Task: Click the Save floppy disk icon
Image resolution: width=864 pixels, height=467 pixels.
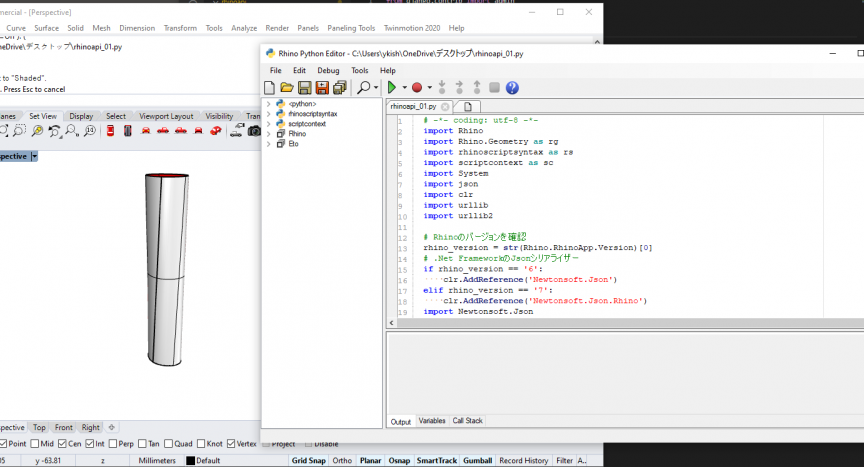Action: [x=305, y=88]
